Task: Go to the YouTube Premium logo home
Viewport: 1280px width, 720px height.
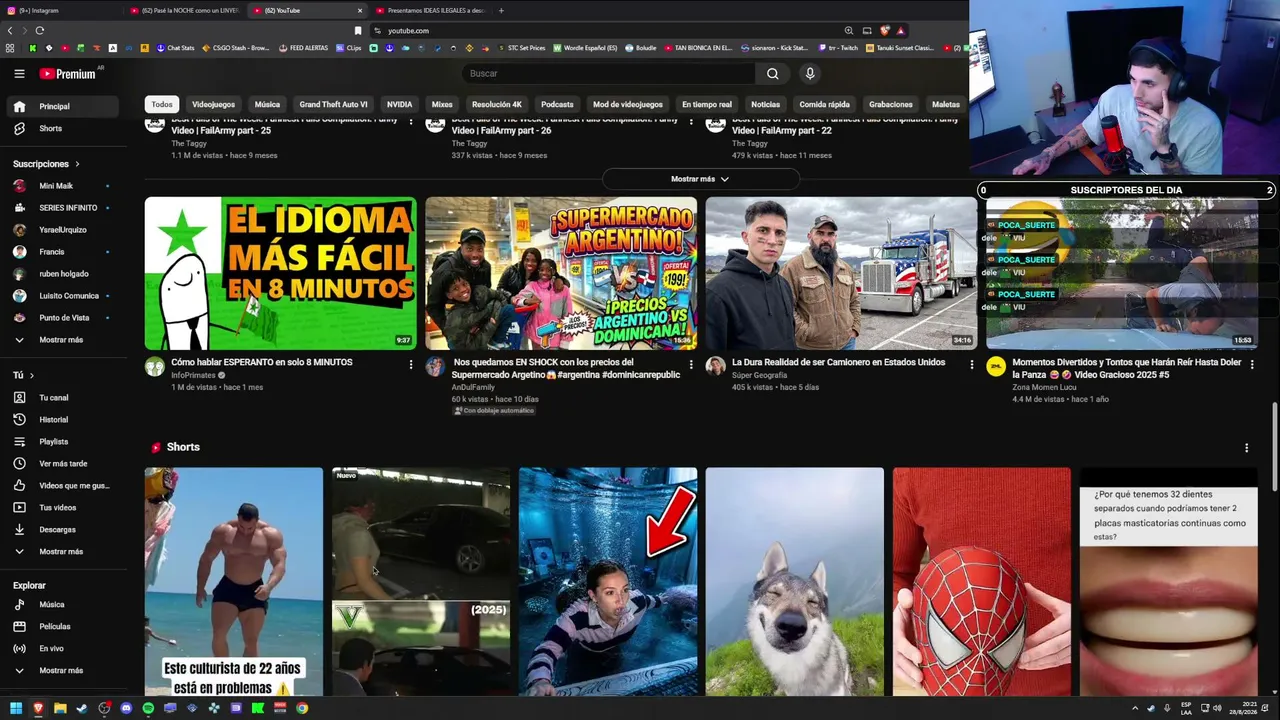Action: coord(68,74)
